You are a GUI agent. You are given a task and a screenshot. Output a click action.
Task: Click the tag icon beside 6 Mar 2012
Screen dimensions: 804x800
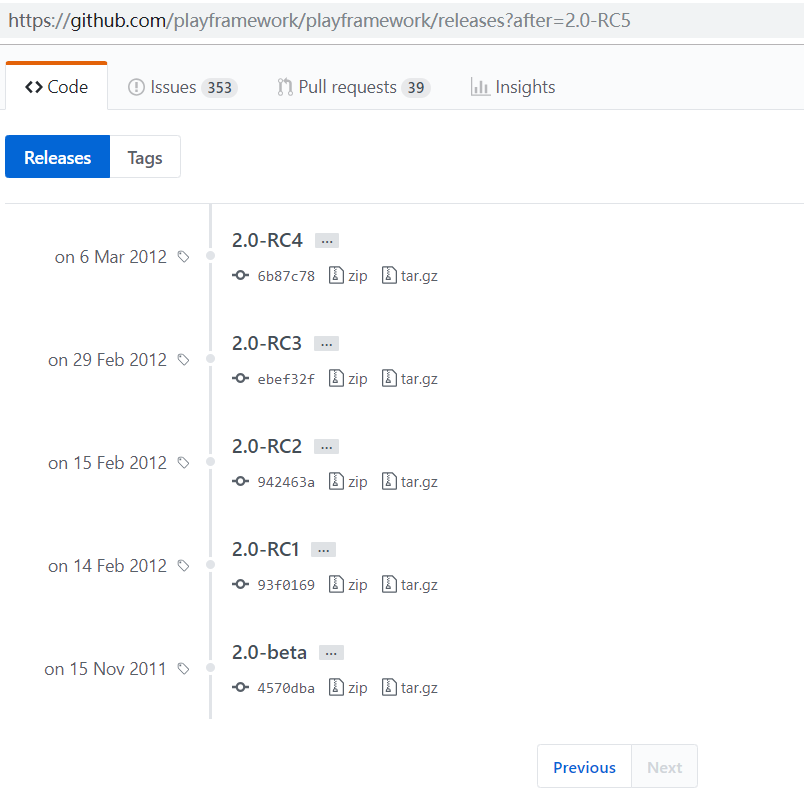(184, 256)
